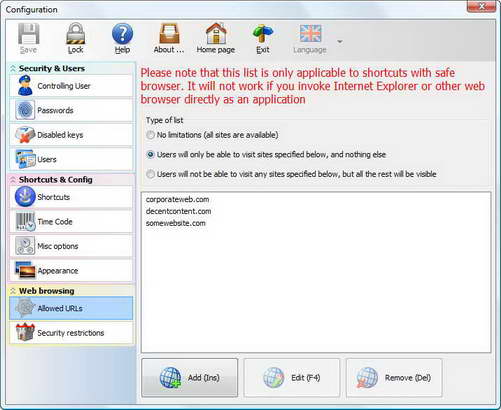Image resolution: width=501 pixels, height=410 pixels.
Task: Go to Home page house icon
Action: point(216,33)
